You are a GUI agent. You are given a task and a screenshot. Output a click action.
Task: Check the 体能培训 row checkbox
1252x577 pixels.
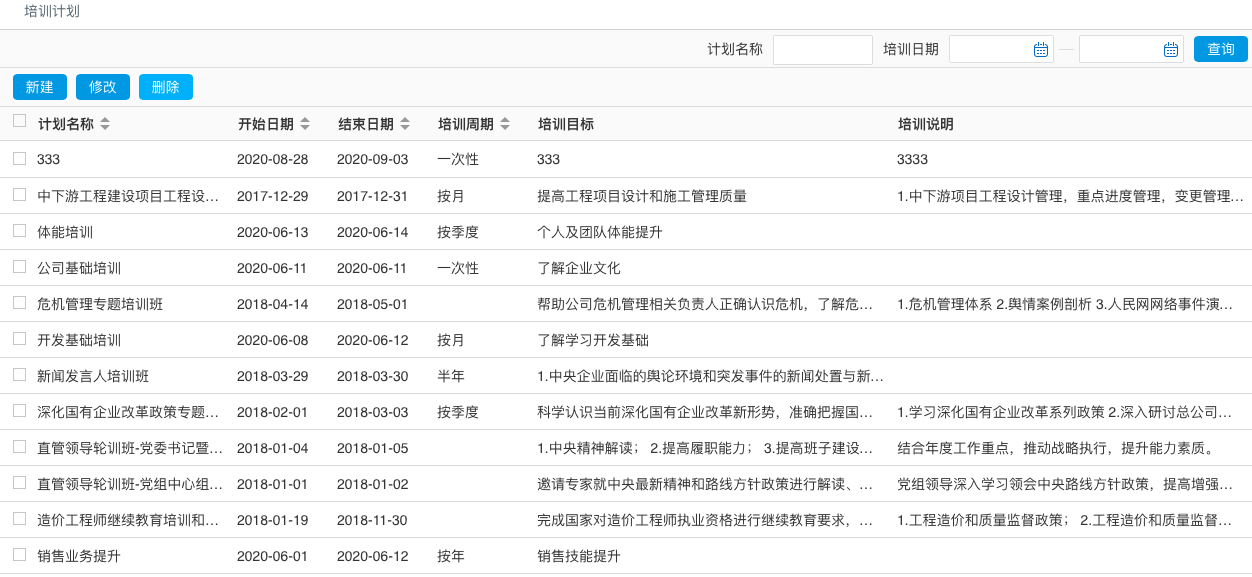(x=18, y=231)
